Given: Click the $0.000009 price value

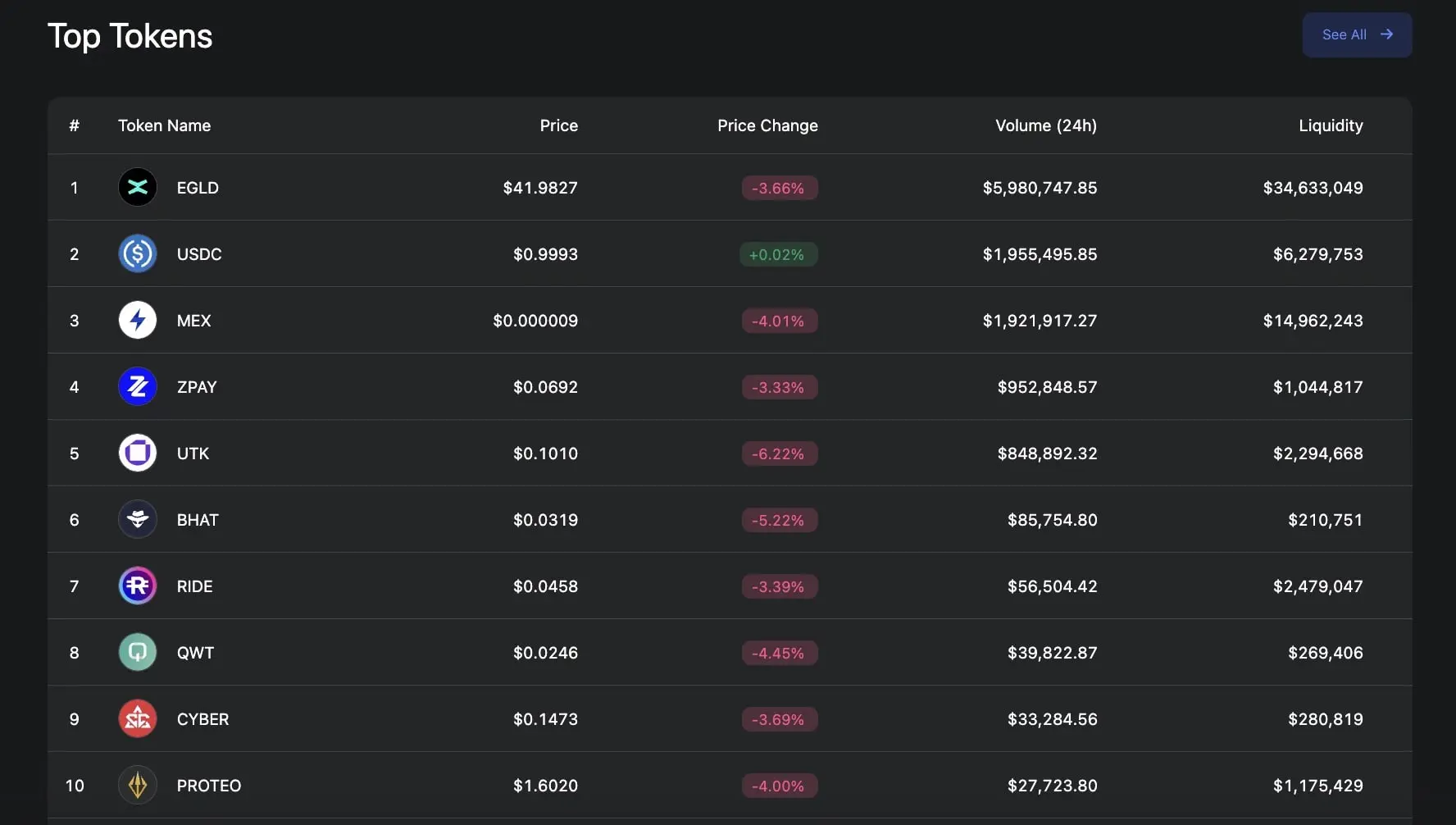Looking at the screenshot, I should click(x=535, y=321).
